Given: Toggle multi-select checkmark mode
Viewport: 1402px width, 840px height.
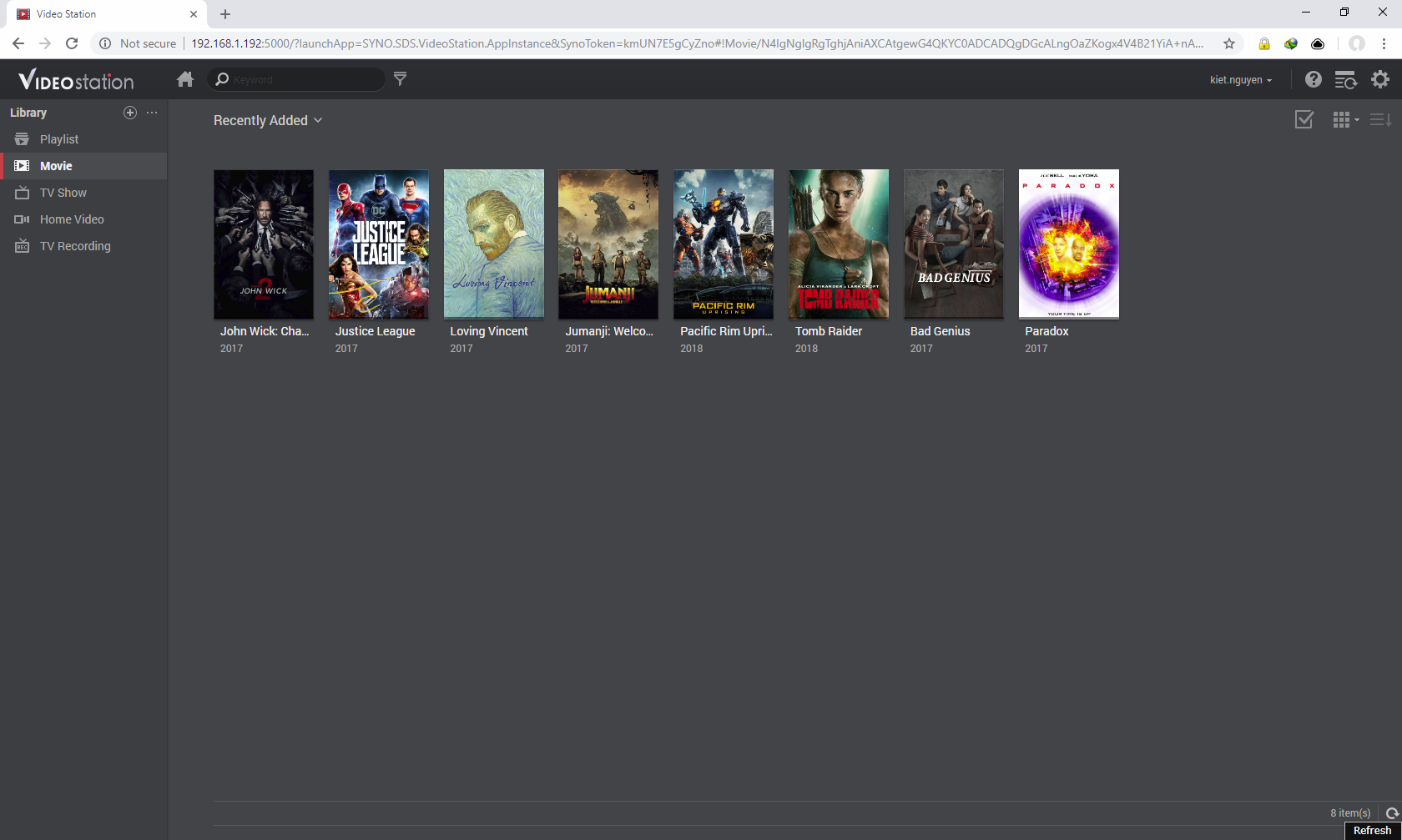Looking at the screenshot, I should [1304, 120].
